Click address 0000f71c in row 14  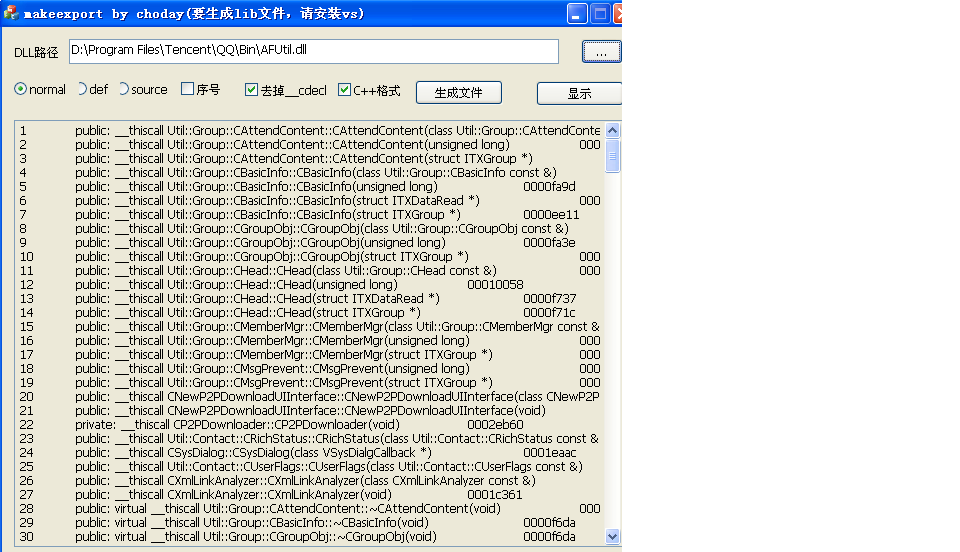click(x=549, y=313)
